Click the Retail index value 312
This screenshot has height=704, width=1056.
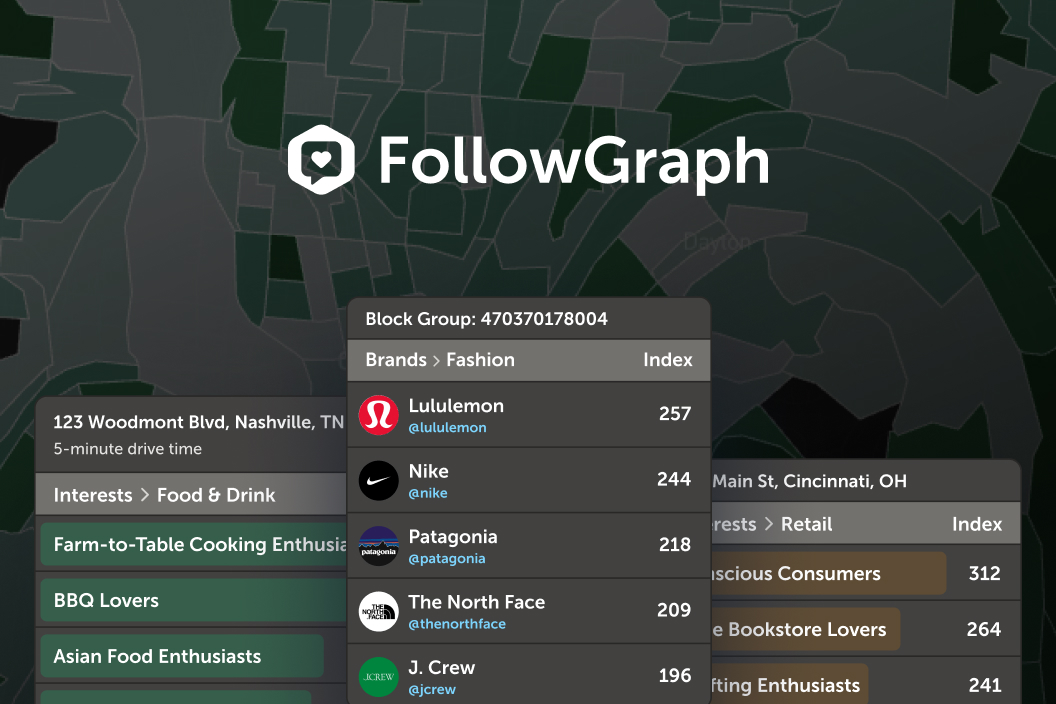(x=985, y=573)
